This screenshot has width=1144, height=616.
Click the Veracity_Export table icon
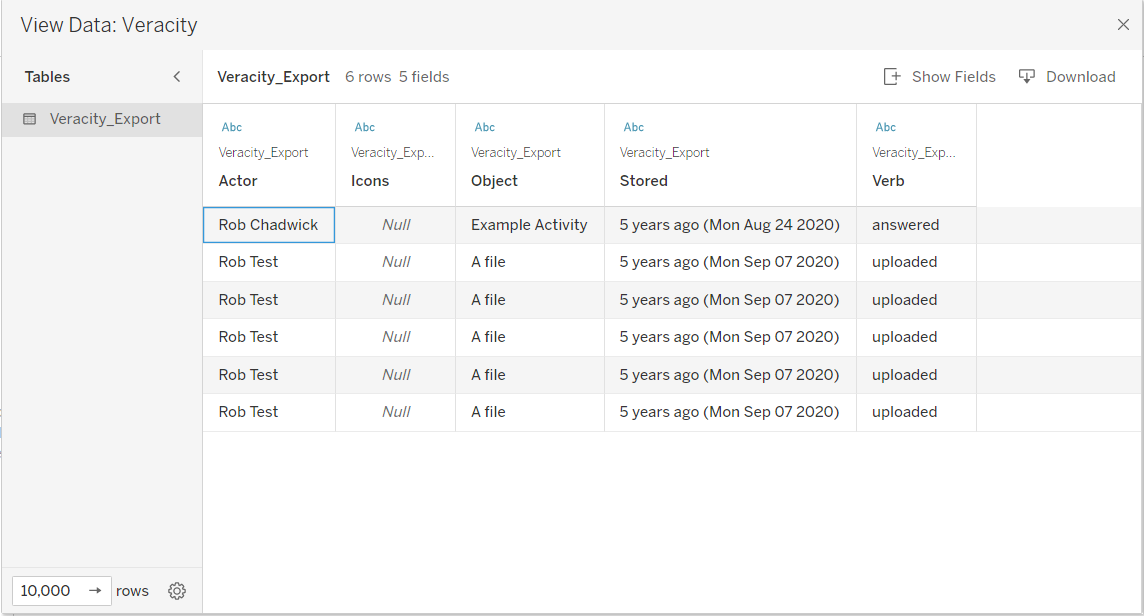point(30,119)
